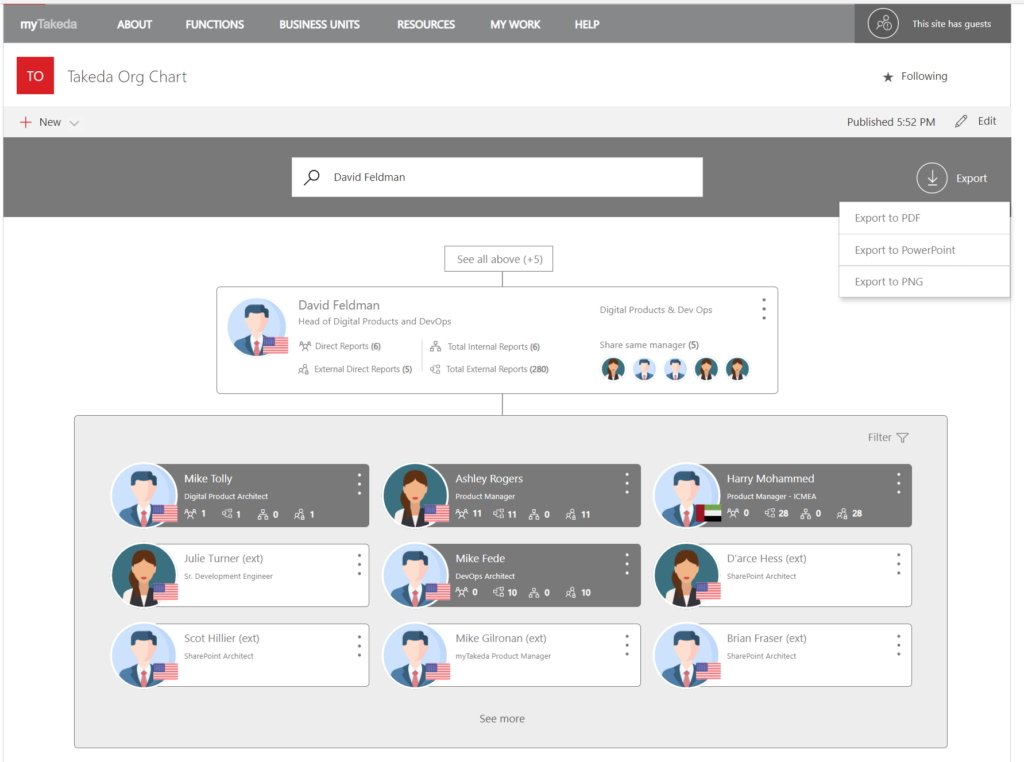
Task: Open David Feldman's three-dot options menu
Action: pos(763,309)
